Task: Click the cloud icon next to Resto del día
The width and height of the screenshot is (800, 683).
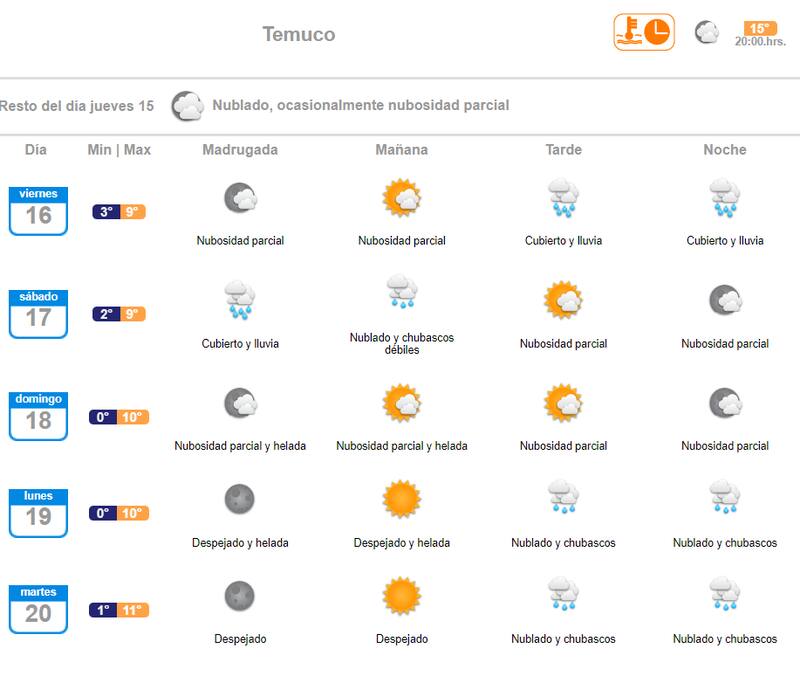Action: (187, 105)
